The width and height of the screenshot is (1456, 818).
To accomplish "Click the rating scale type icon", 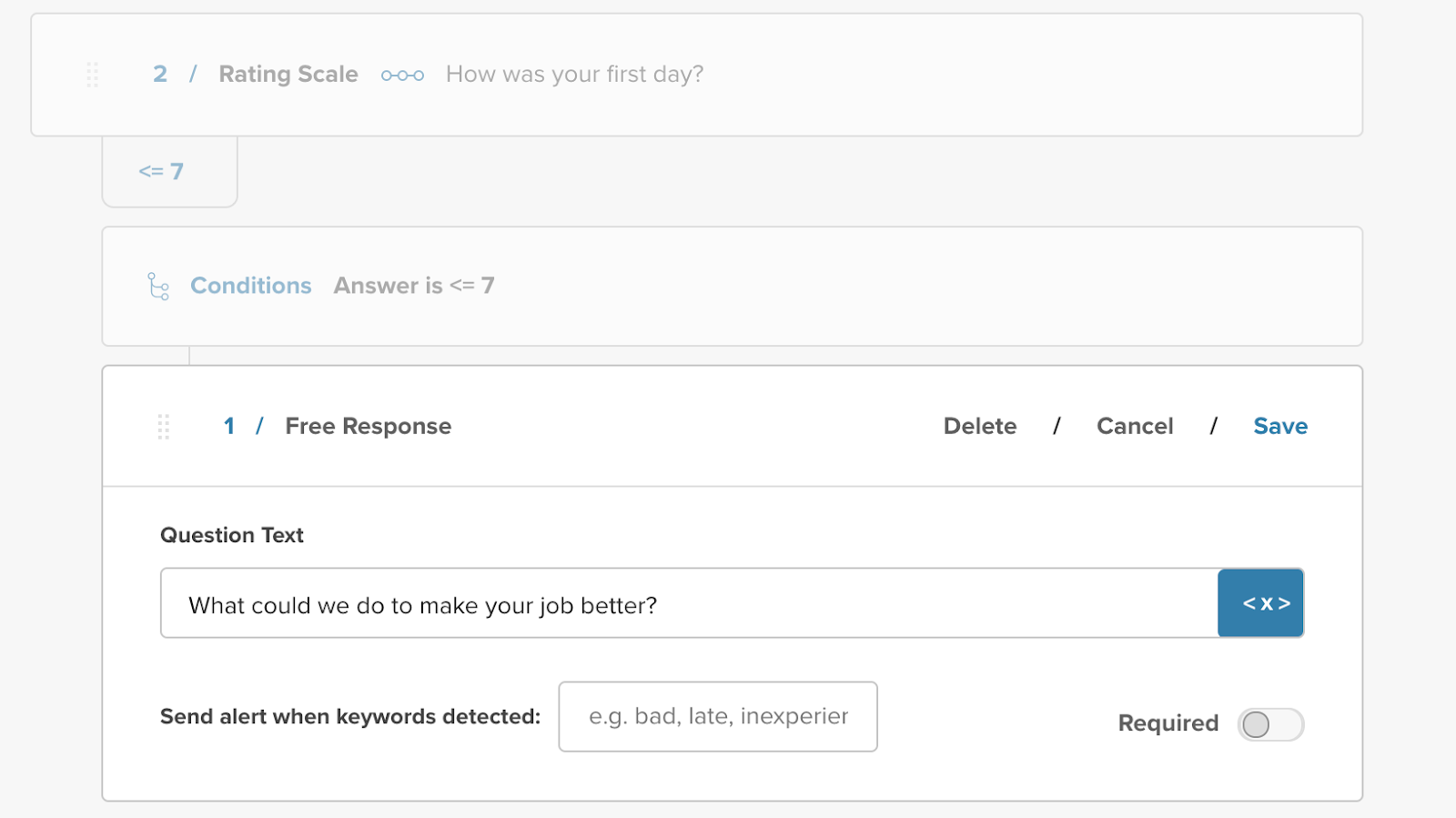I will [x=402, y=76].
